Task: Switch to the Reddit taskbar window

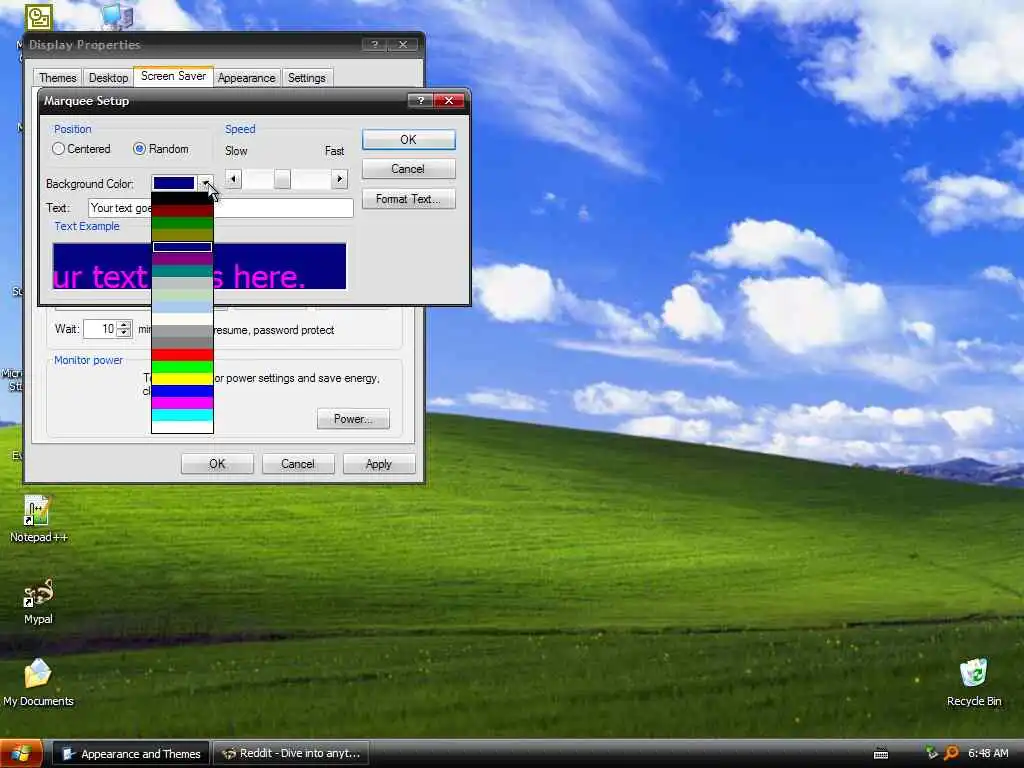Action: point(291,754)
